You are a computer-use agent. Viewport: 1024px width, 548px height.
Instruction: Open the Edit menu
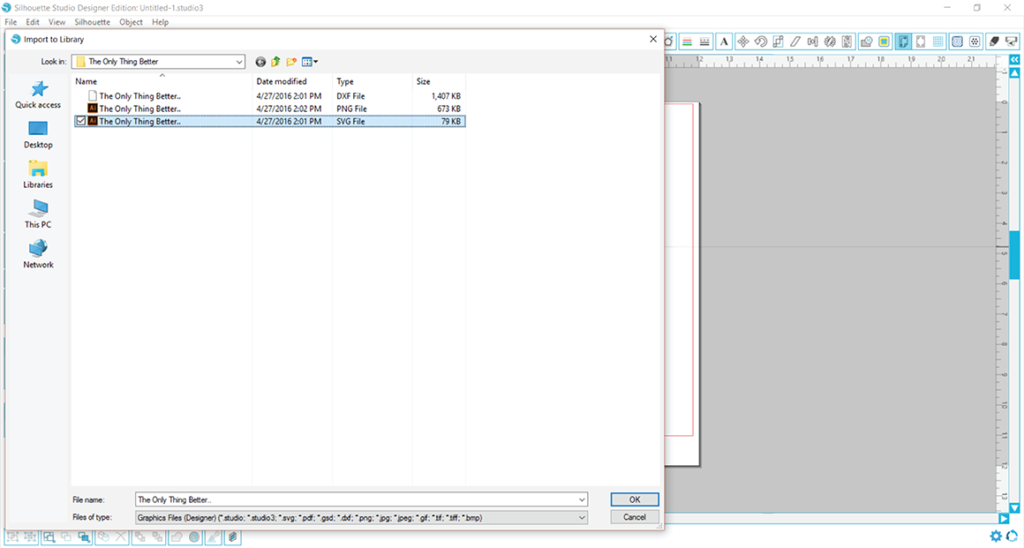tap(33, 22)
